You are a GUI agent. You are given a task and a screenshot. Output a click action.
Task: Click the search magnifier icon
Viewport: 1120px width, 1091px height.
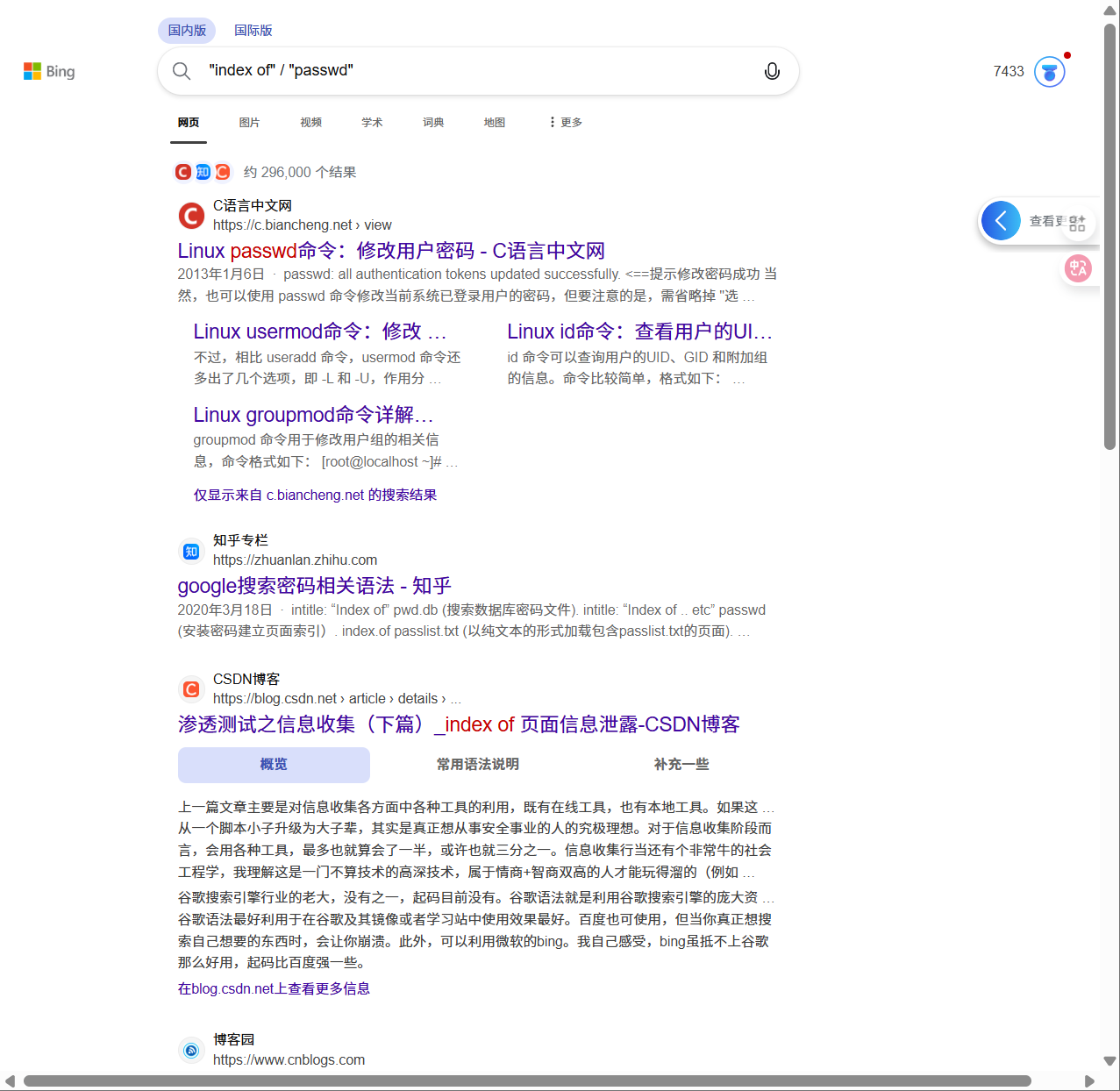pos(182,71)
